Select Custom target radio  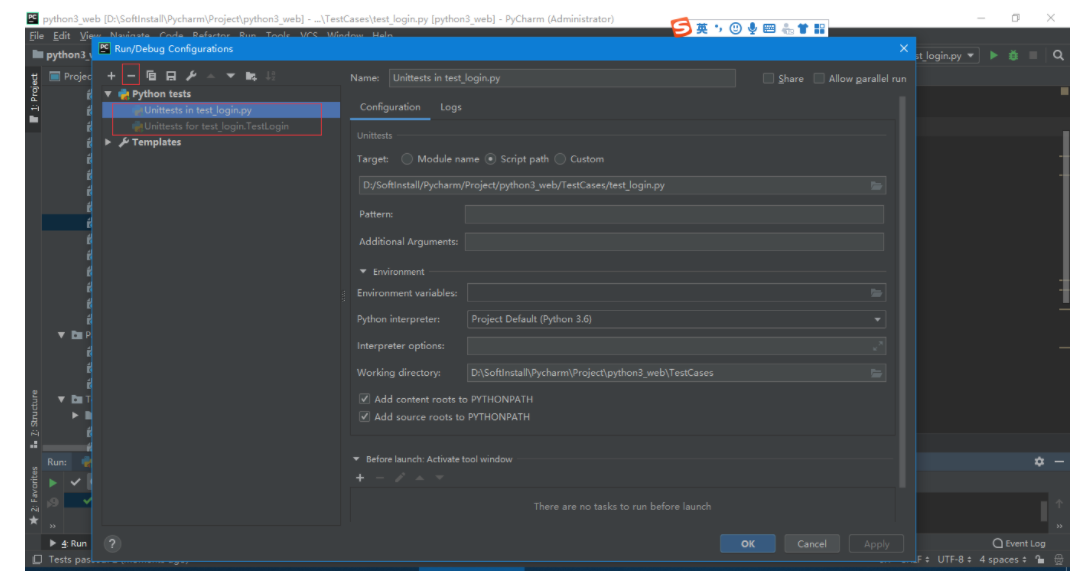point(560,159)
